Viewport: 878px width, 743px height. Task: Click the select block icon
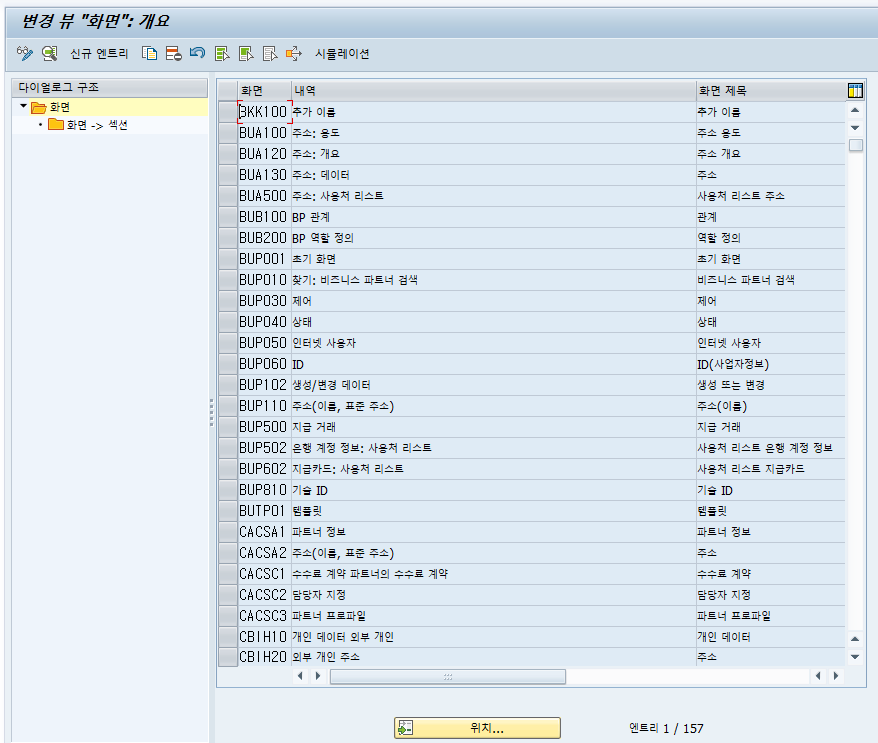246,53
